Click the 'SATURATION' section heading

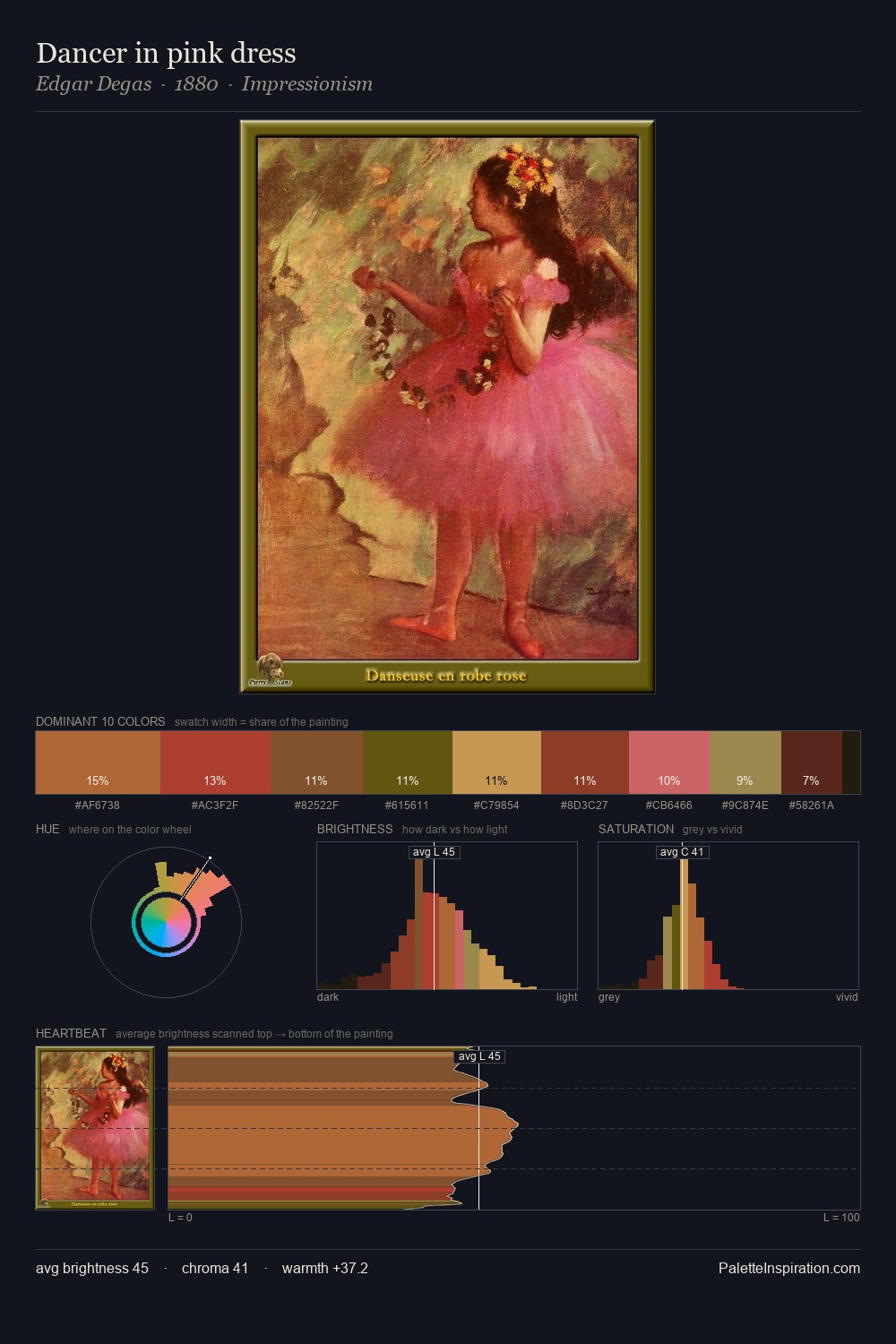(636, 829)
